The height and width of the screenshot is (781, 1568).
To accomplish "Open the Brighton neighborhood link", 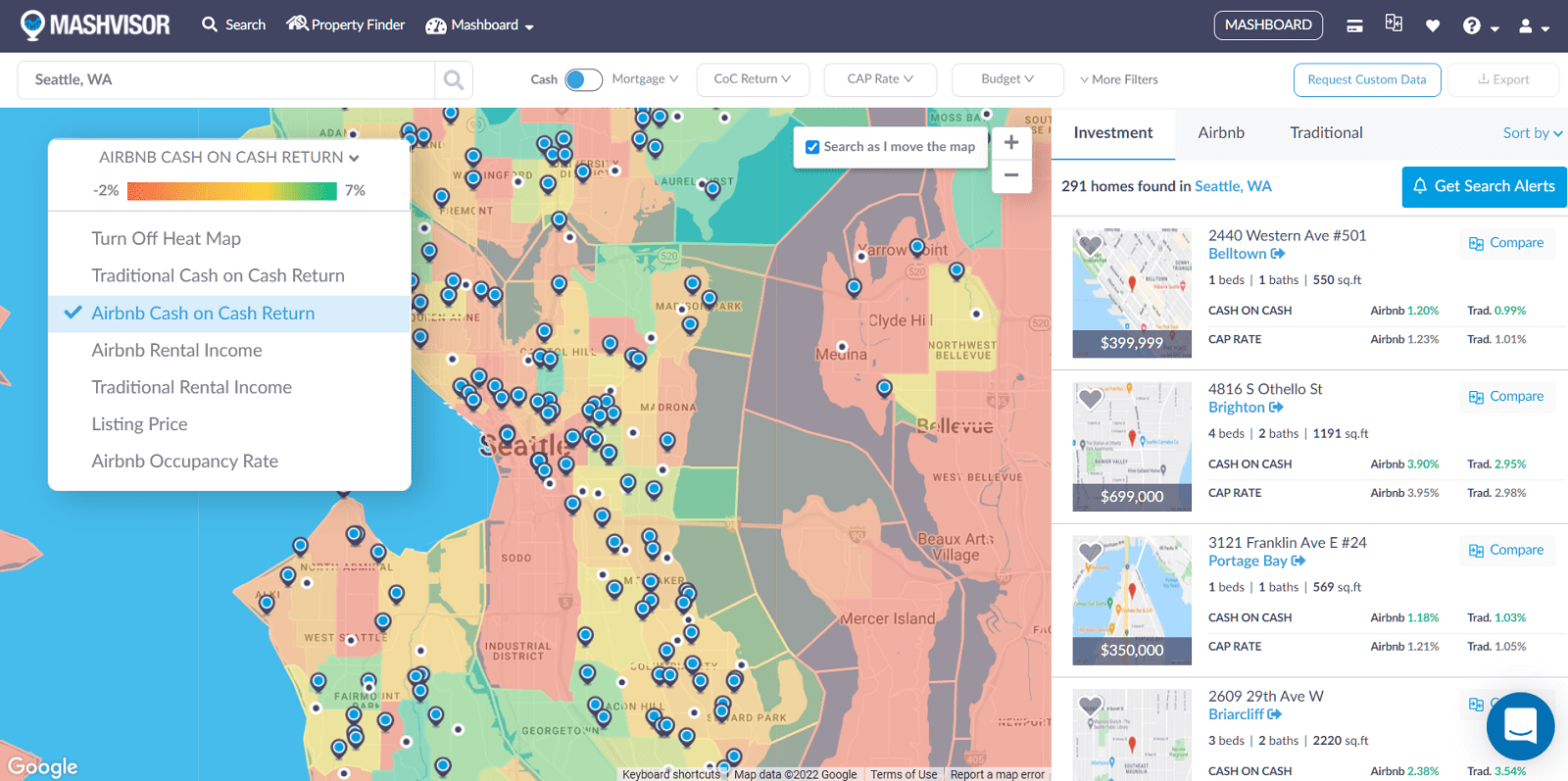I will tap(1245, 408).
